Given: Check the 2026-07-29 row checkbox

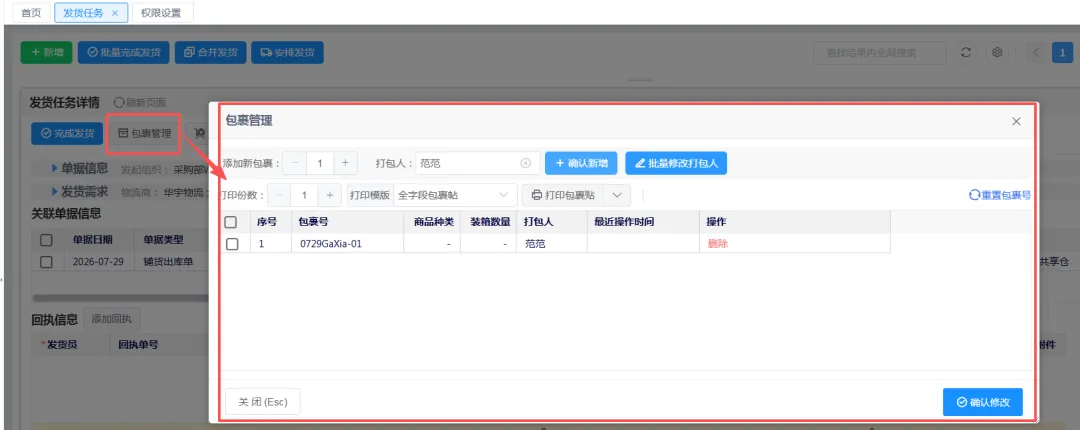Looking at the screenshot, I should point(46,262).
